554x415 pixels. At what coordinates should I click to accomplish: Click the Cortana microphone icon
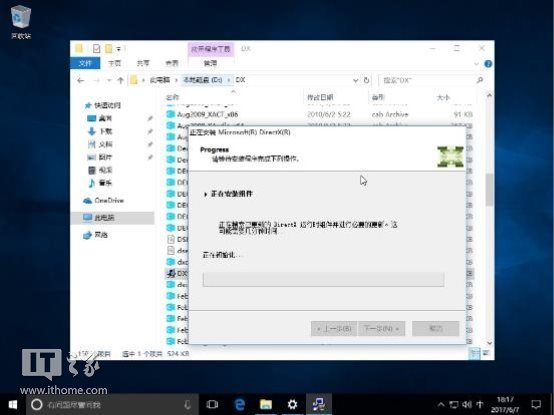pyautogui.click(x=187, y=405)
